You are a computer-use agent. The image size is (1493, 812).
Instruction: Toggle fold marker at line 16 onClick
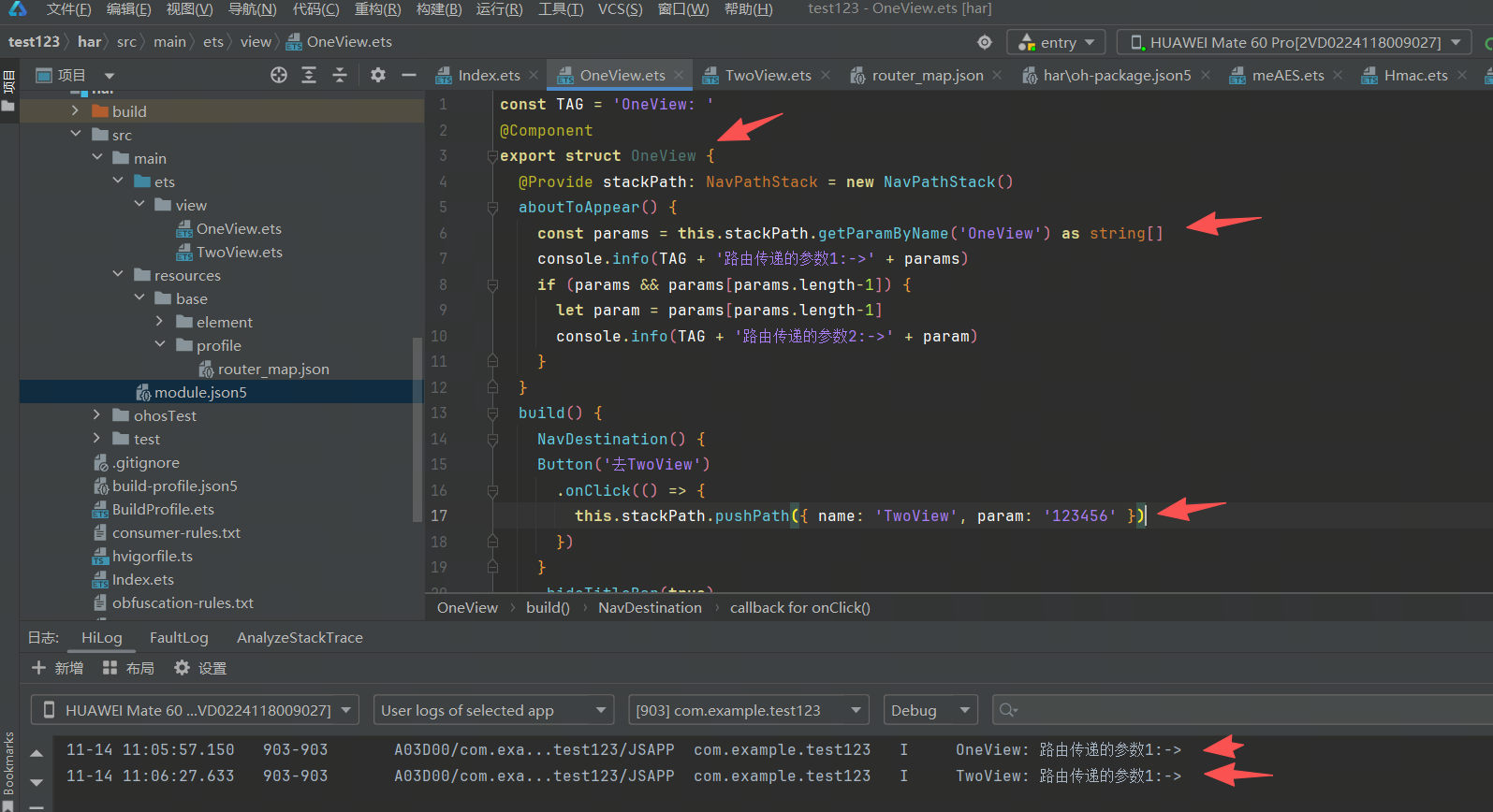(x=492, y=490)
